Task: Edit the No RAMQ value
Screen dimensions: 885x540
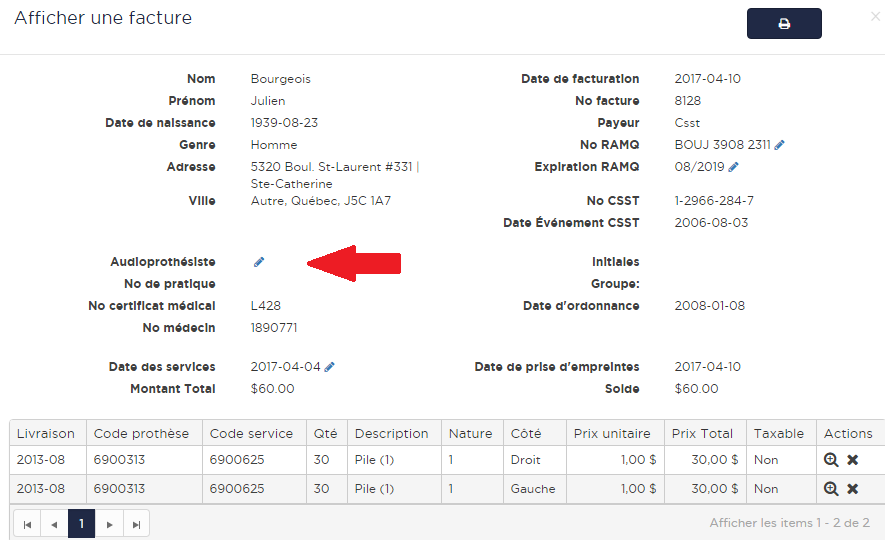Action: [780, 145]
